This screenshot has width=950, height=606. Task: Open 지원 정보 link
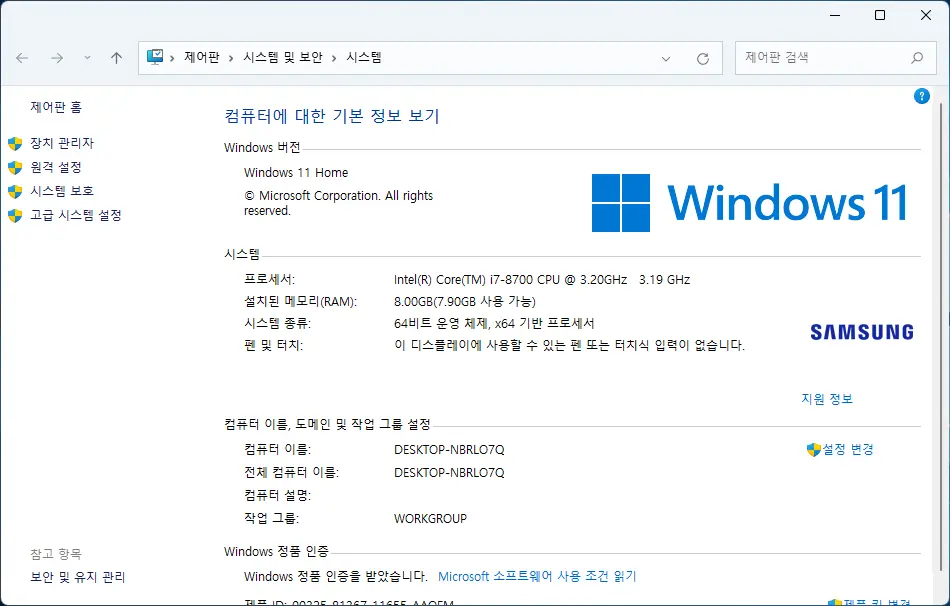coord(827,399)
